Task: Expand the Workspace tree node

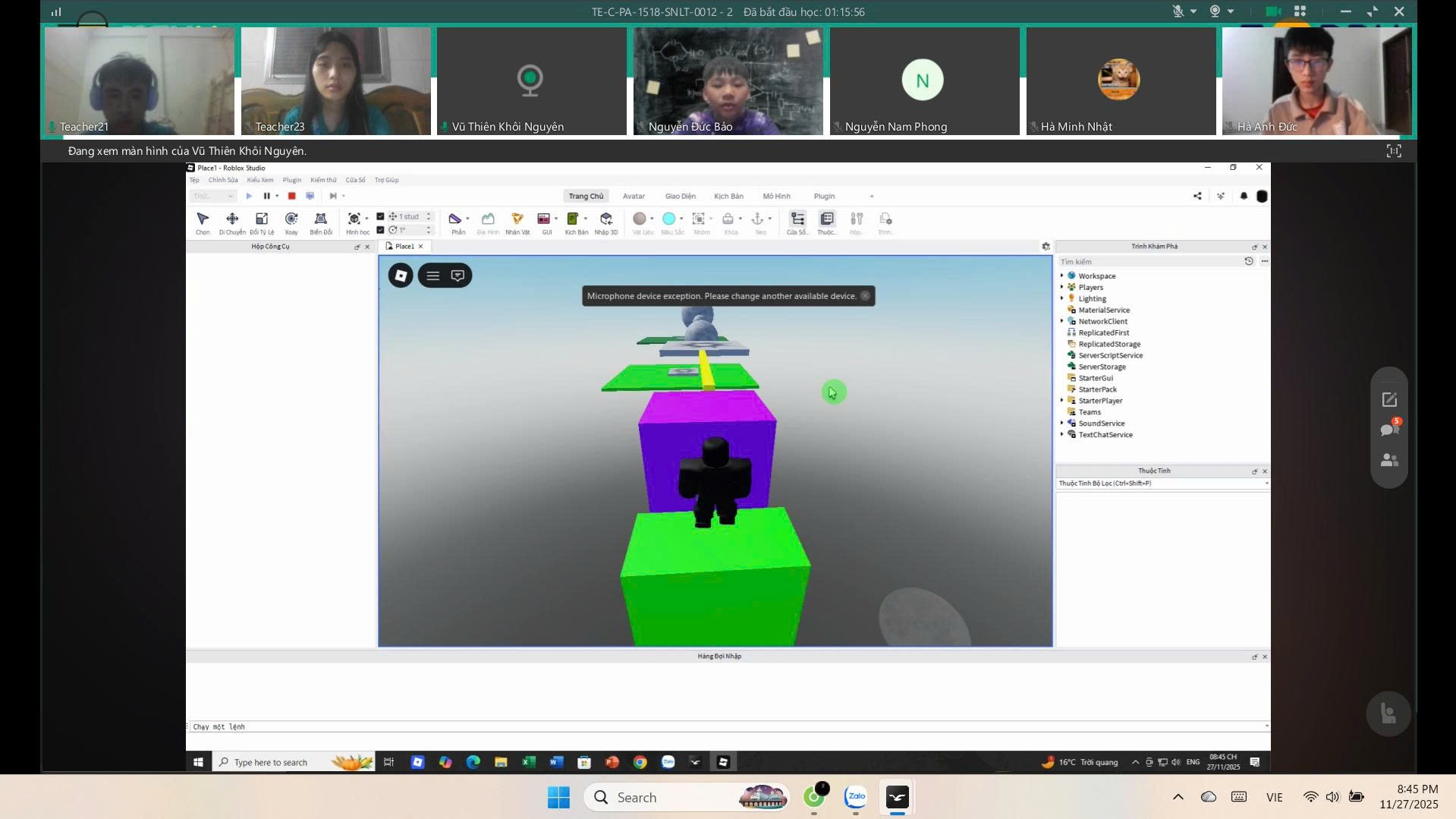Action: tap(1061, 276)
